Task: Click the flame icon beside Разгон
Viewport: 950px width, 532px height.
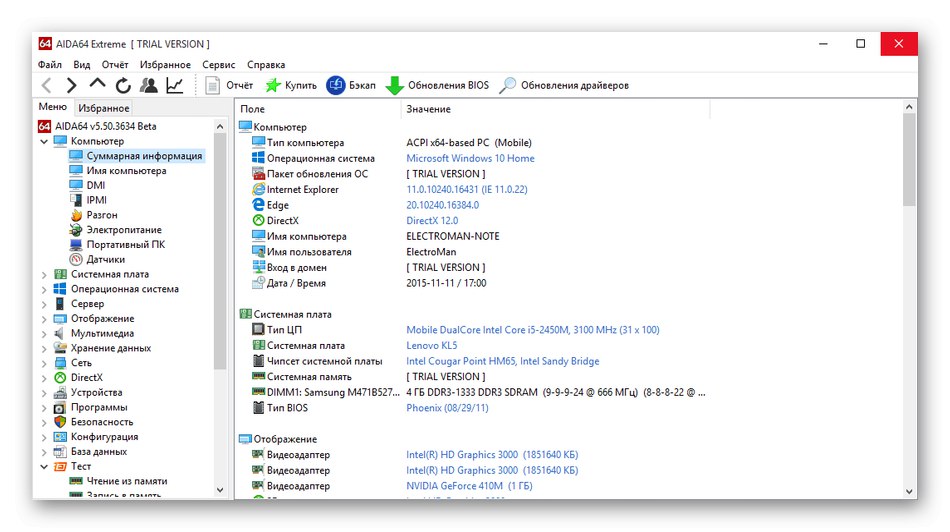Action: click(x=76, y=215)
